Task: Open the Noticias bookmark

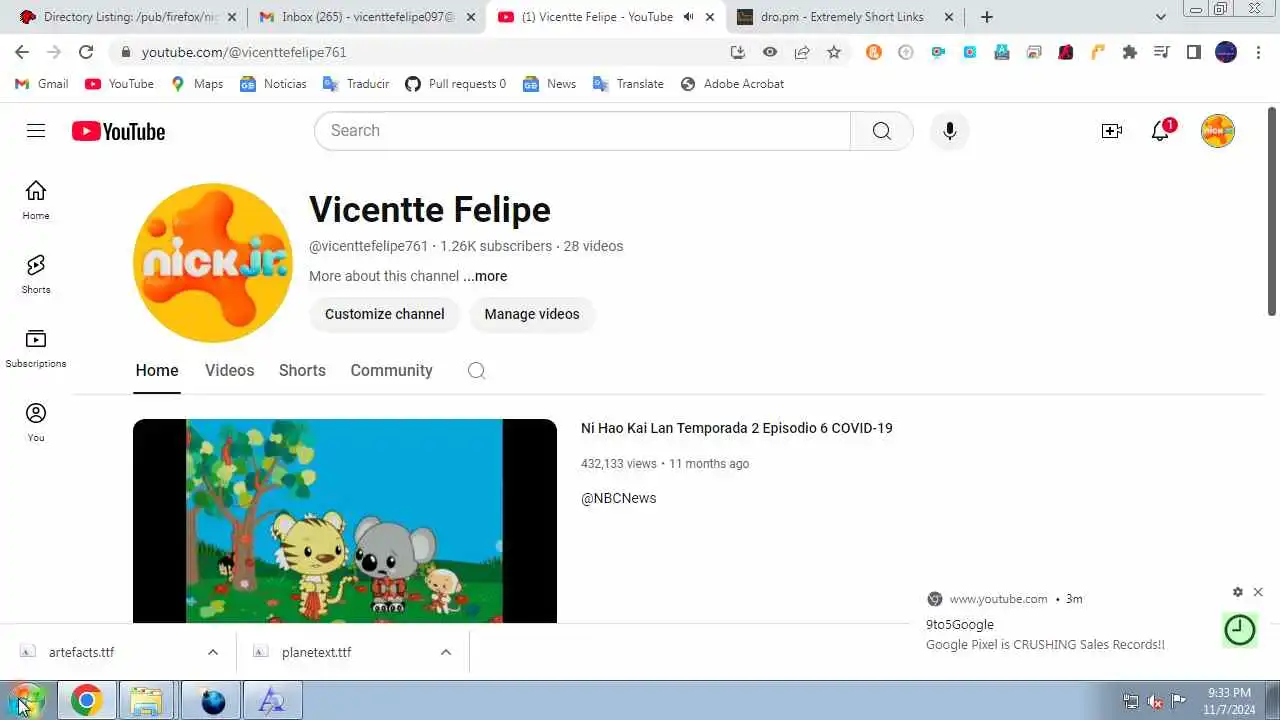Action: coord(273,84)
